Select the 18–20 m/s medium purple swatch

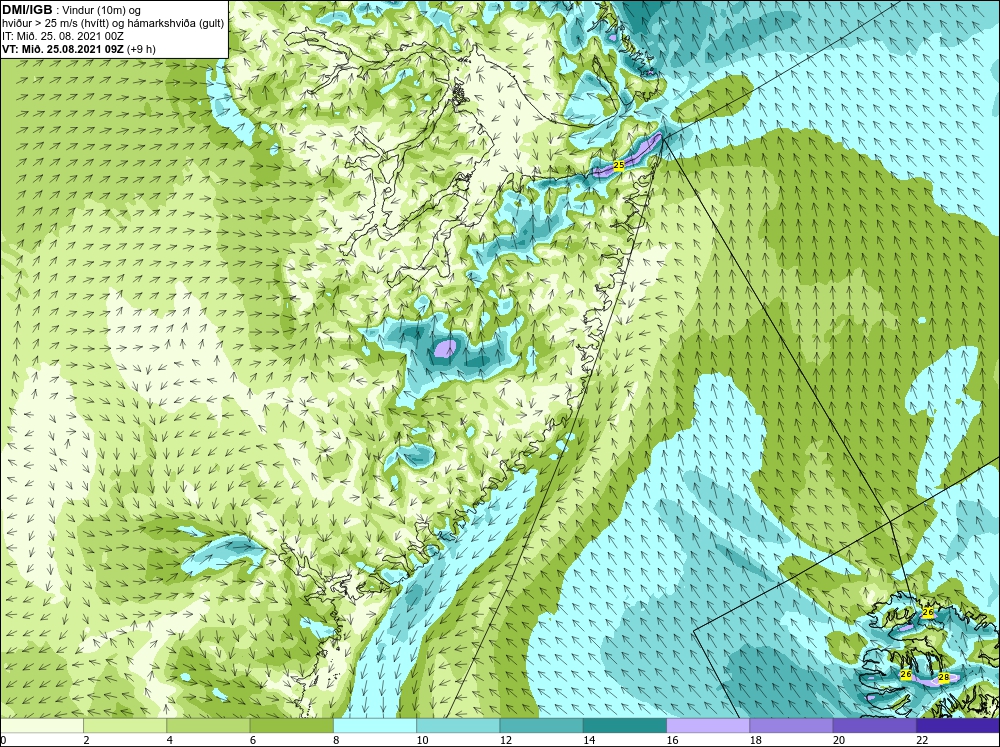[791, 726]
